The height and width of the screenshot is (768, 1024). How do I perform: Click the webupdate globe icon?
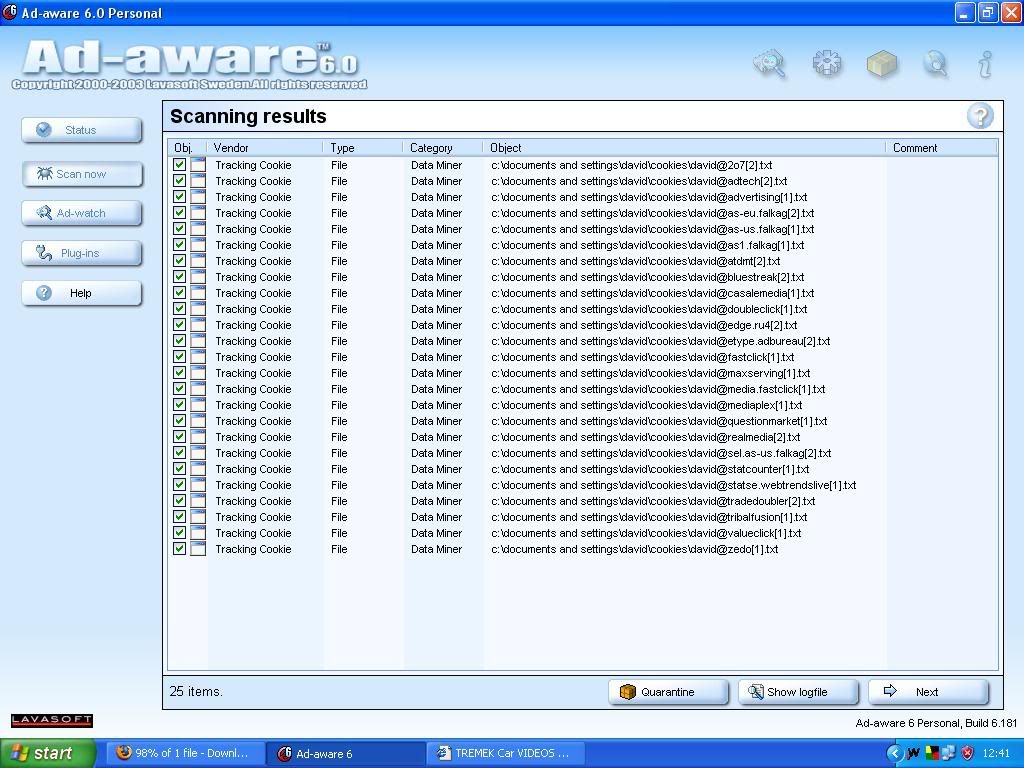click(x=935, y=64)
